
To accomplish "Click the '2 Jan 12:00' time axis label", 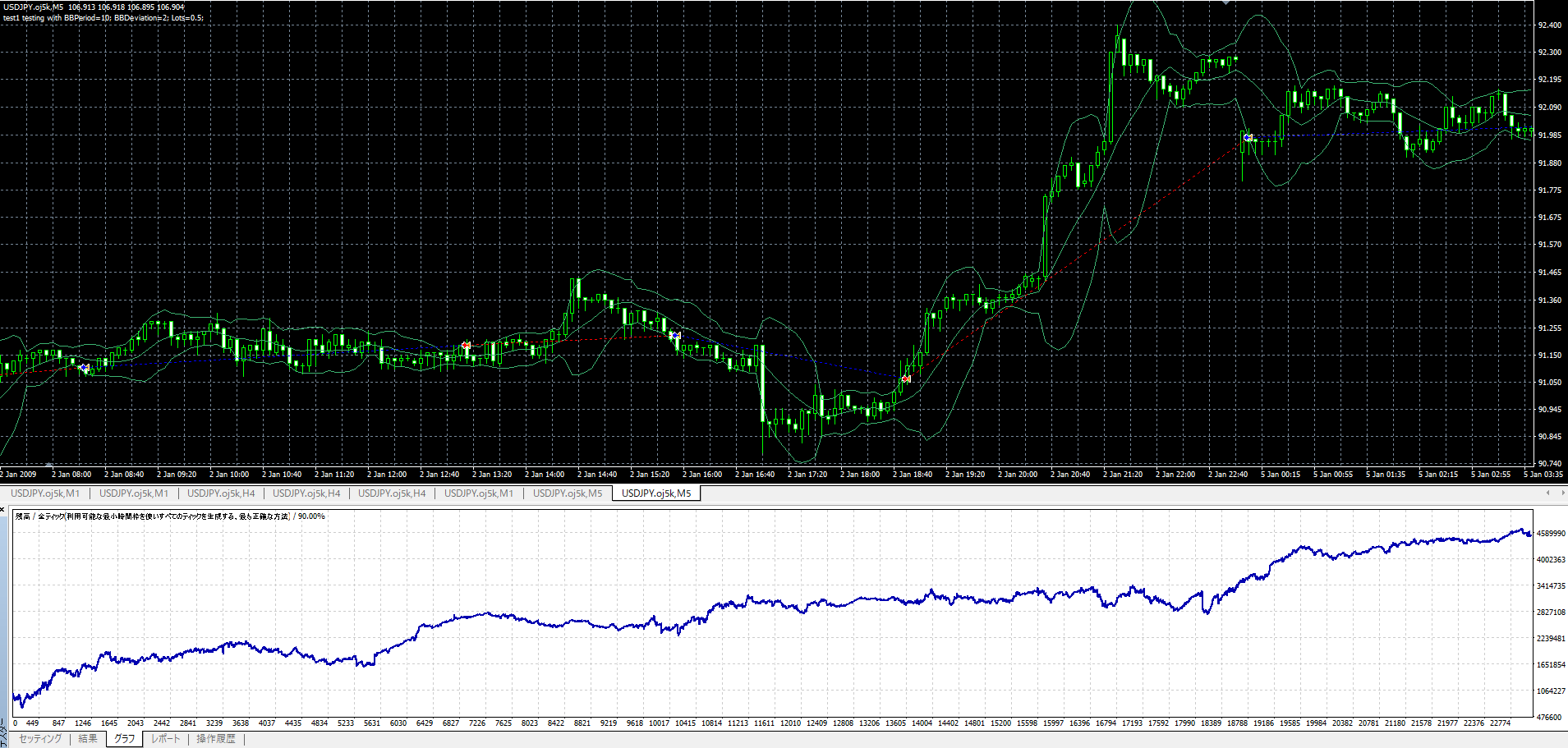I will (387, 475).
